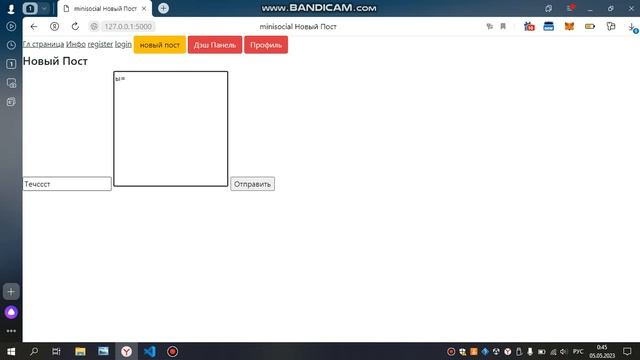The image size is (640, 360).
Task: Click the yellow новый пост button
Action: [160, 45]
